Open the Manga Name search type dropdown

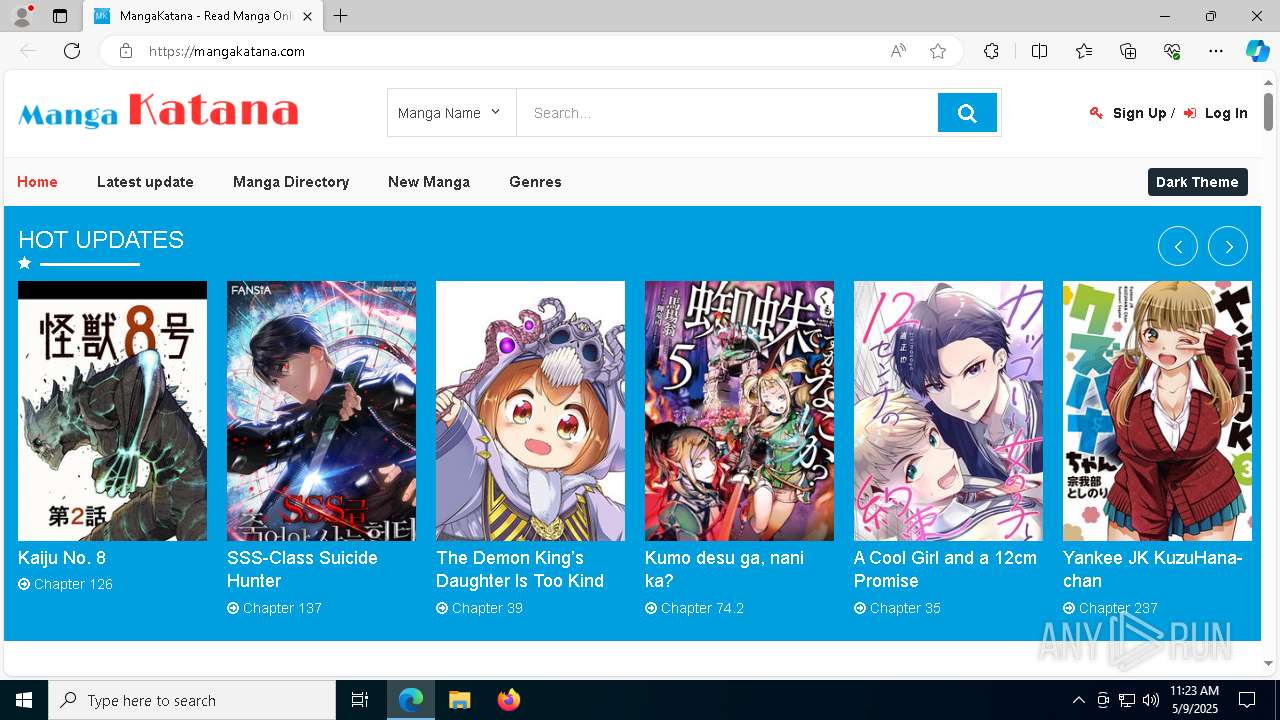[451, 113]
